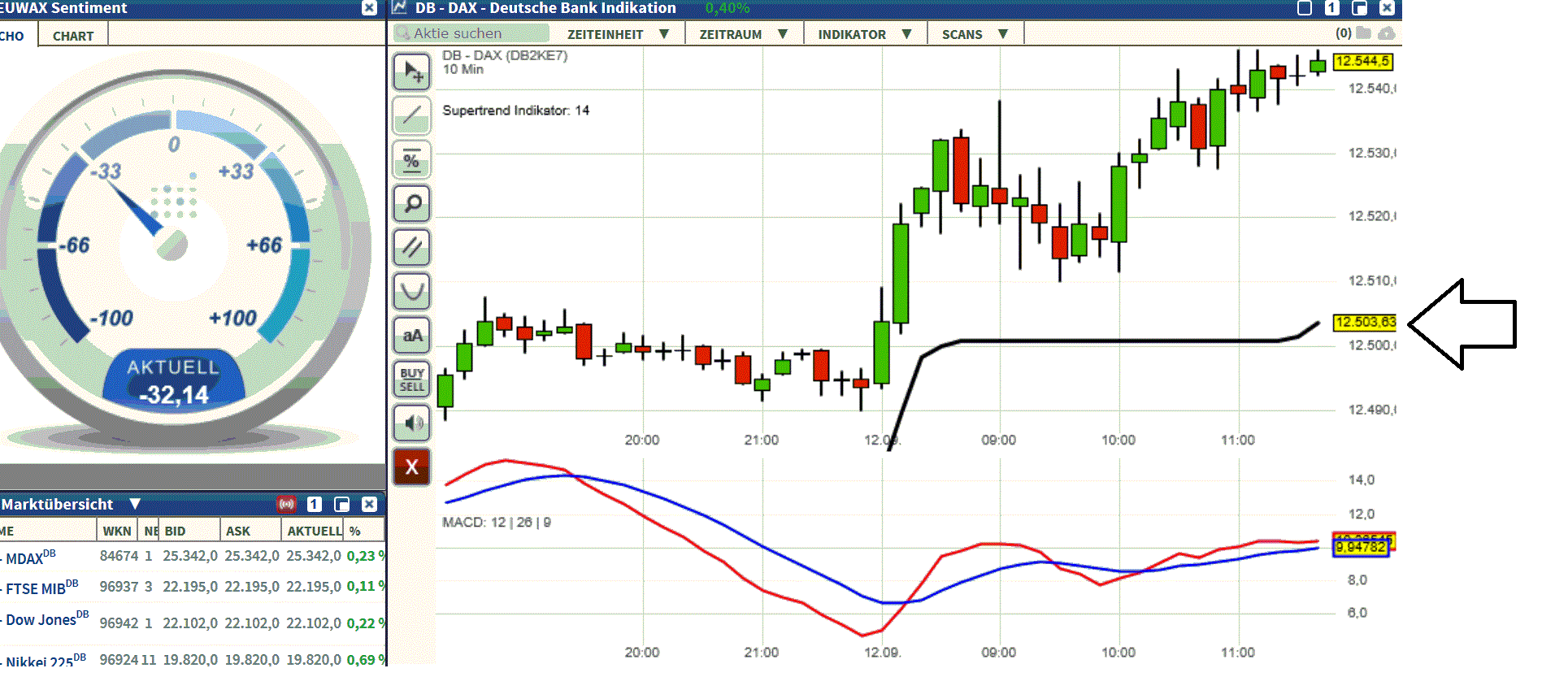Toggle the chart sound speaker icon
1568x690 pixels.
click(x=412, y=423)
